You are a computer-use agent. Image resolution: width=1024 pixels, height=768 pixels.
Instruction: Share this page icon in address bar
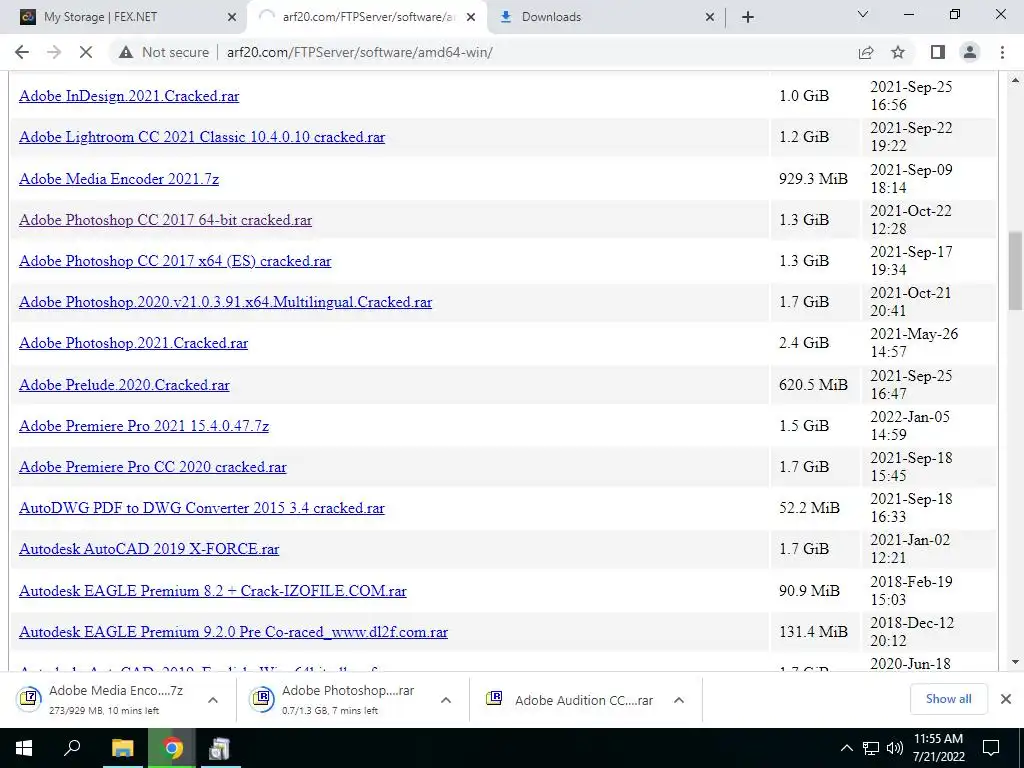(866, 52)
